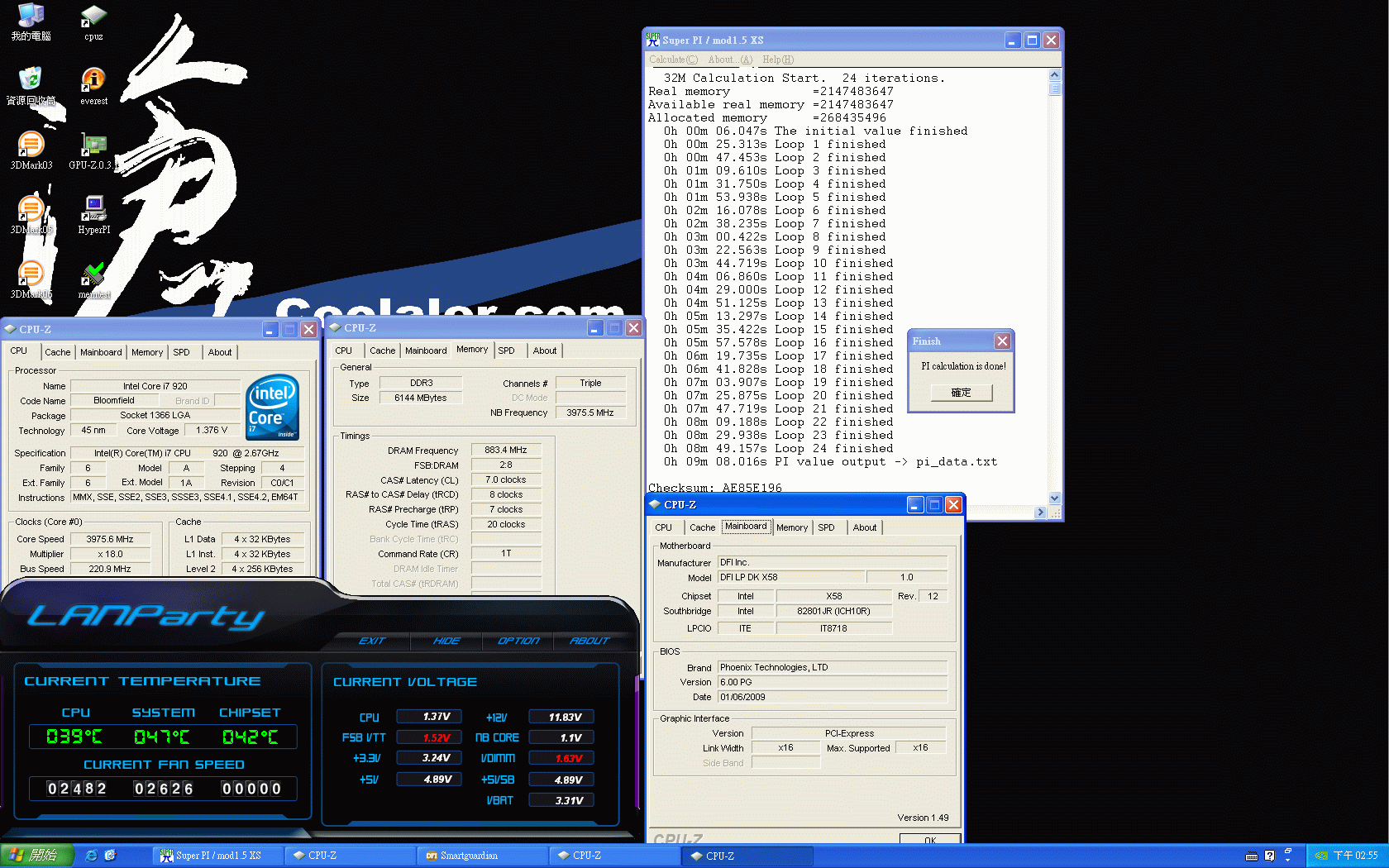Click HIDE on the LANParty panel

click(446, 641)
